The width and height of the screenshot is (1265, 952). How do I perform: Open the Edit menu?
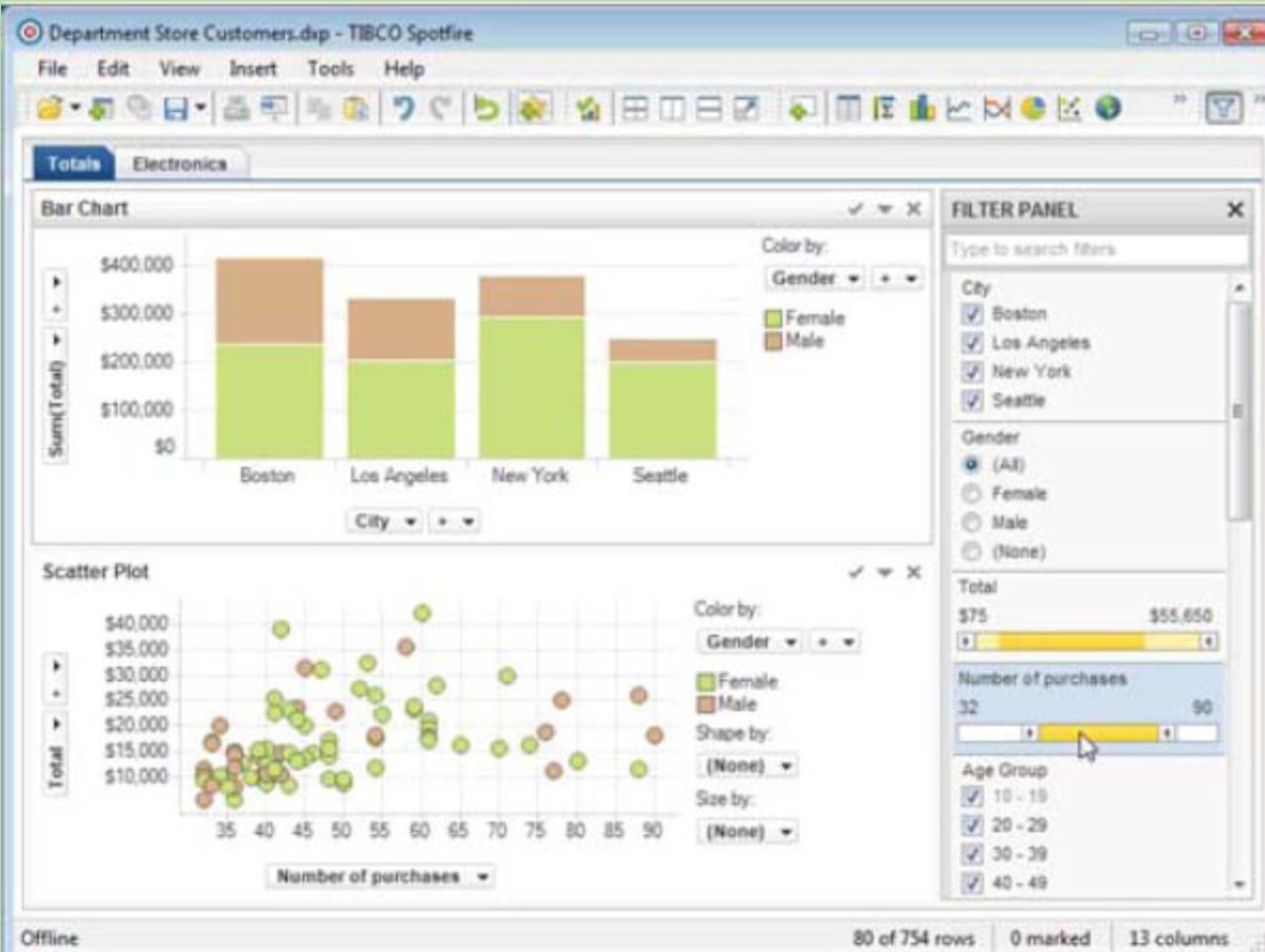coord(113,68)
